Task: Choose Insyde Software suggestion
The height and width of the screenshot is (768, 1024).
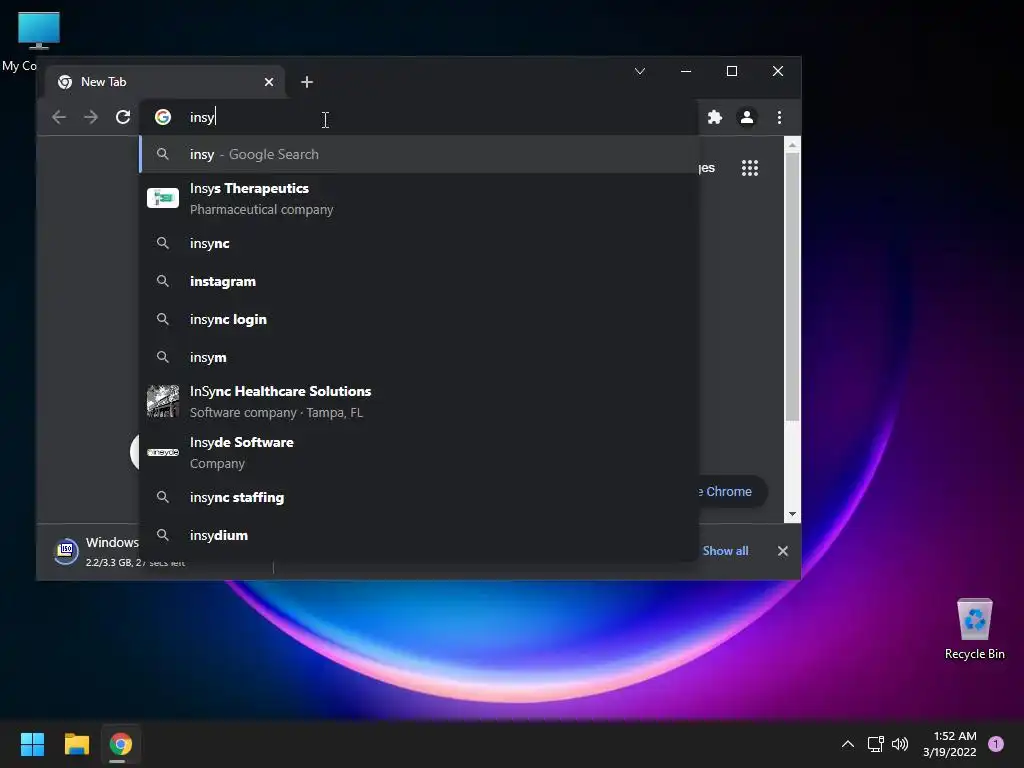Action: point(419,453)
